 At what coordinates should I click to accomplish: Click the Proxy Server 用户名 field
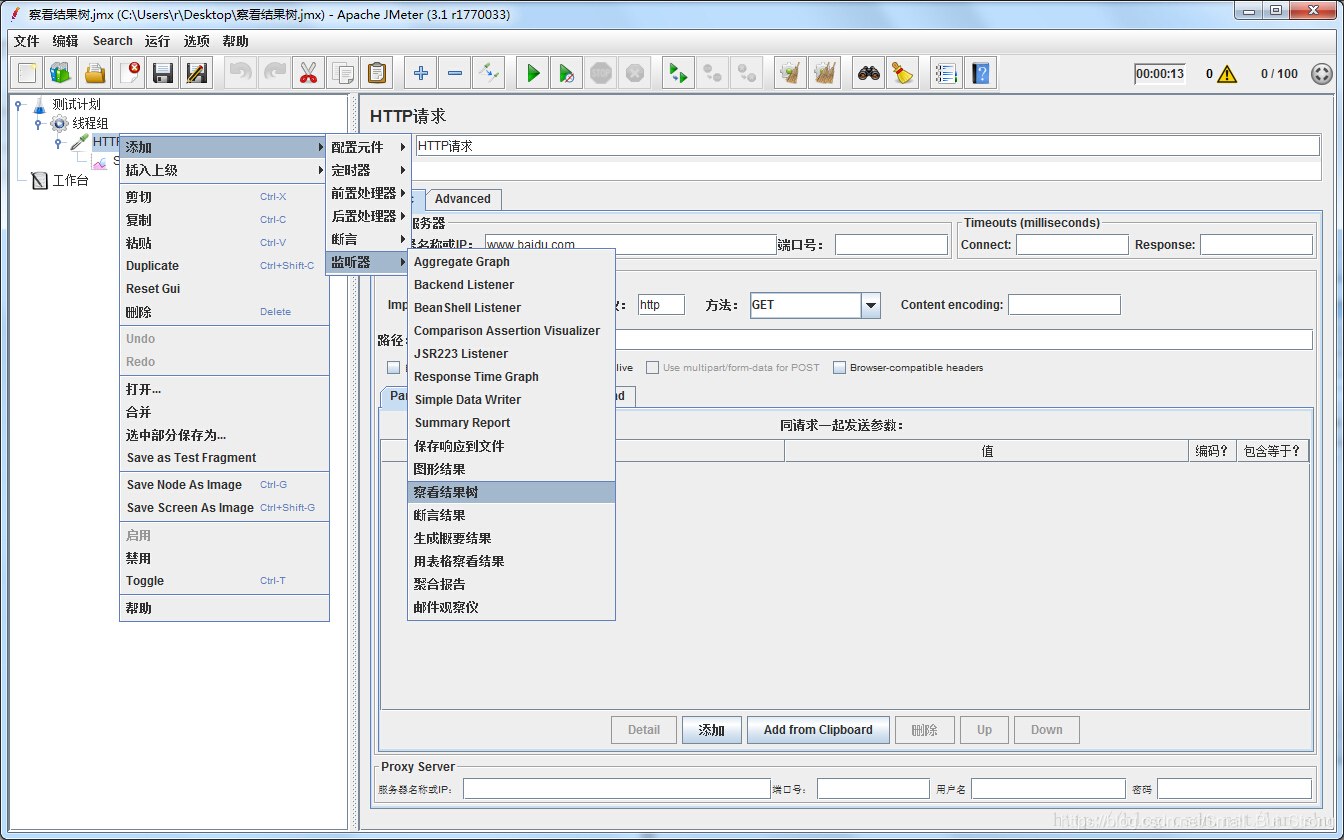pyautogui.click(x=1048, y=789)
